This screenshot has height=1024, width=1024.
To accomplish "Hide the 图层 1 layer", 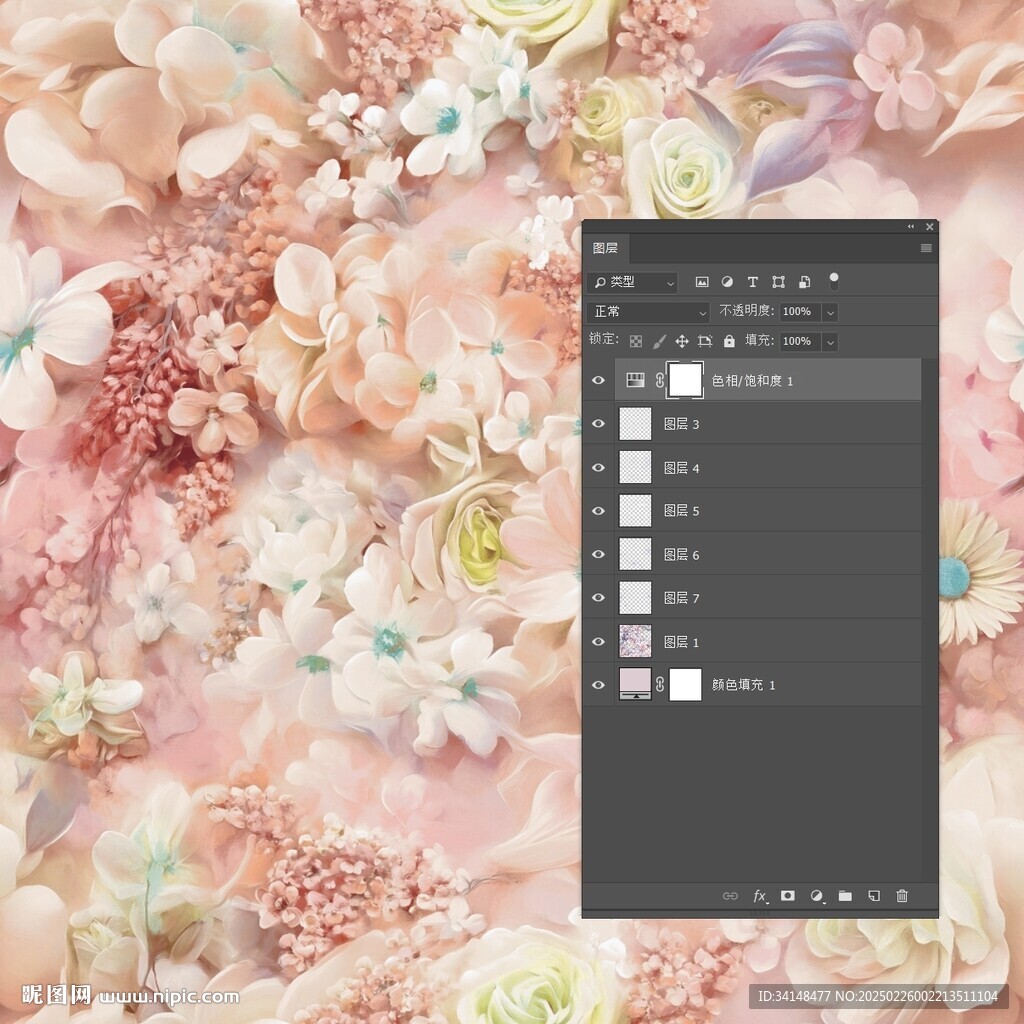I will (x=598, y=641).
